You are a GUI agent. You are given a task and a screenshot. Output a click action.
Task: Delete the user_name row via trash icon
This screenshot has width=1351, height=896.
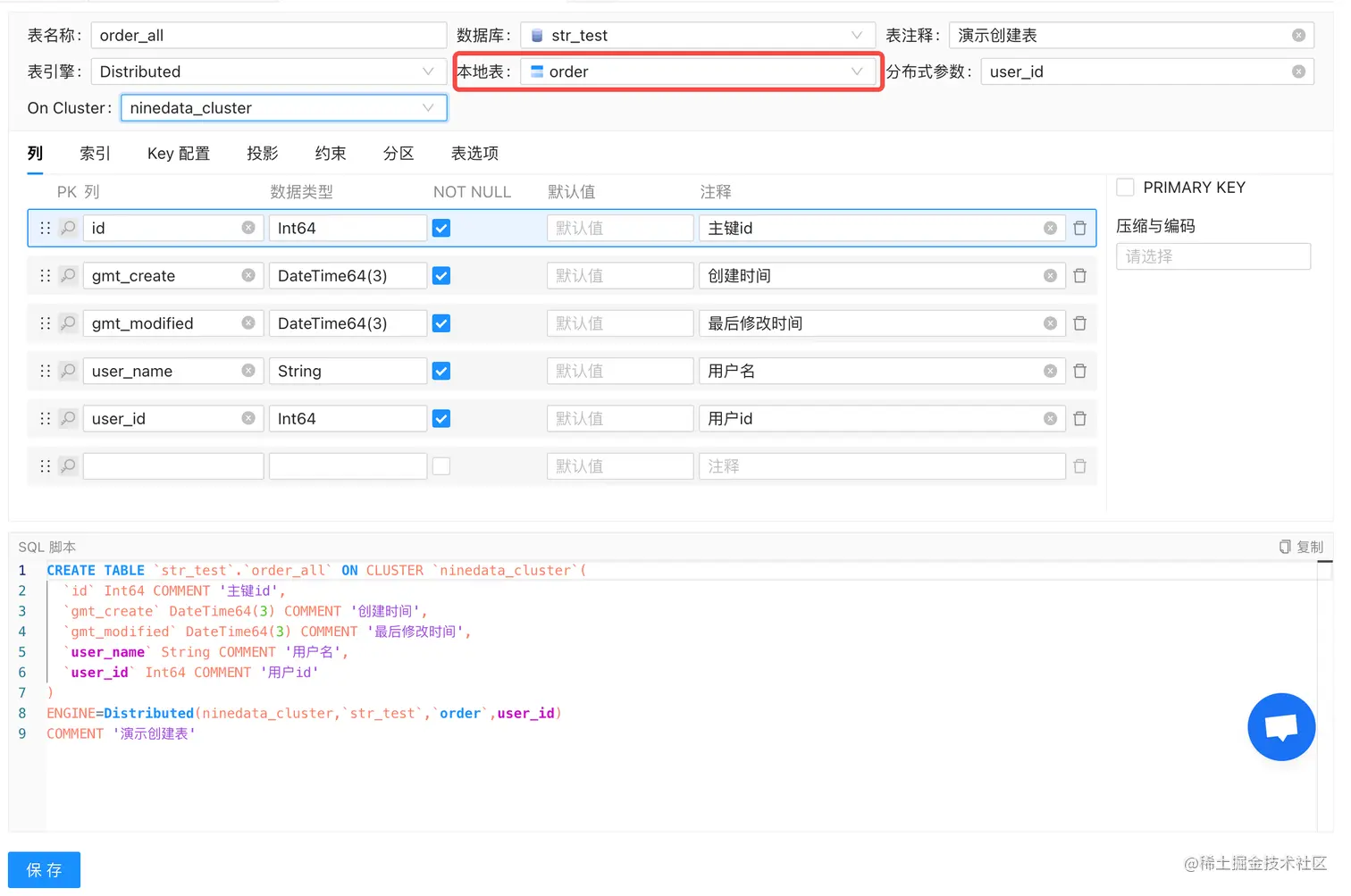pos(1079,371)
